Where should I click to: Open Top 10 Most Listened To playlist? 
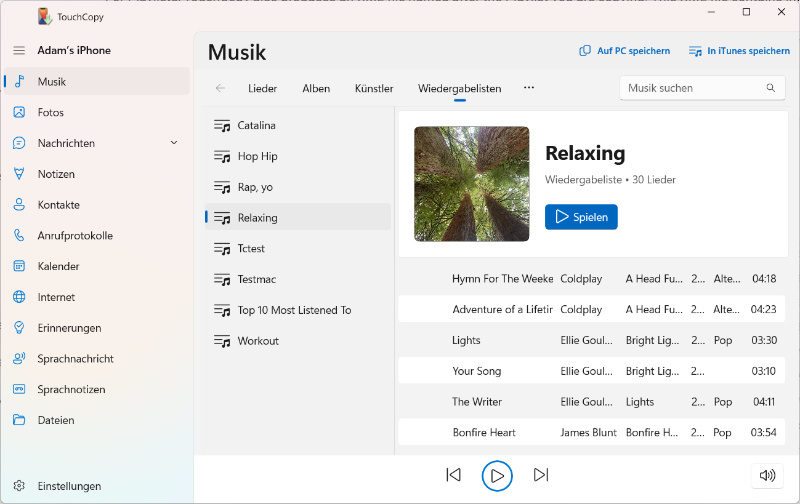(298, 310)
